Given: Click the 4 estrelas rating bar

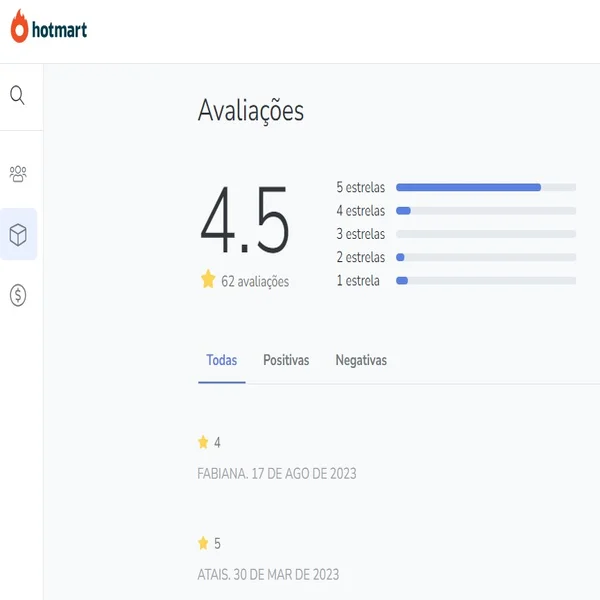Looking at the screenshot, I should (x=486, y=211).
